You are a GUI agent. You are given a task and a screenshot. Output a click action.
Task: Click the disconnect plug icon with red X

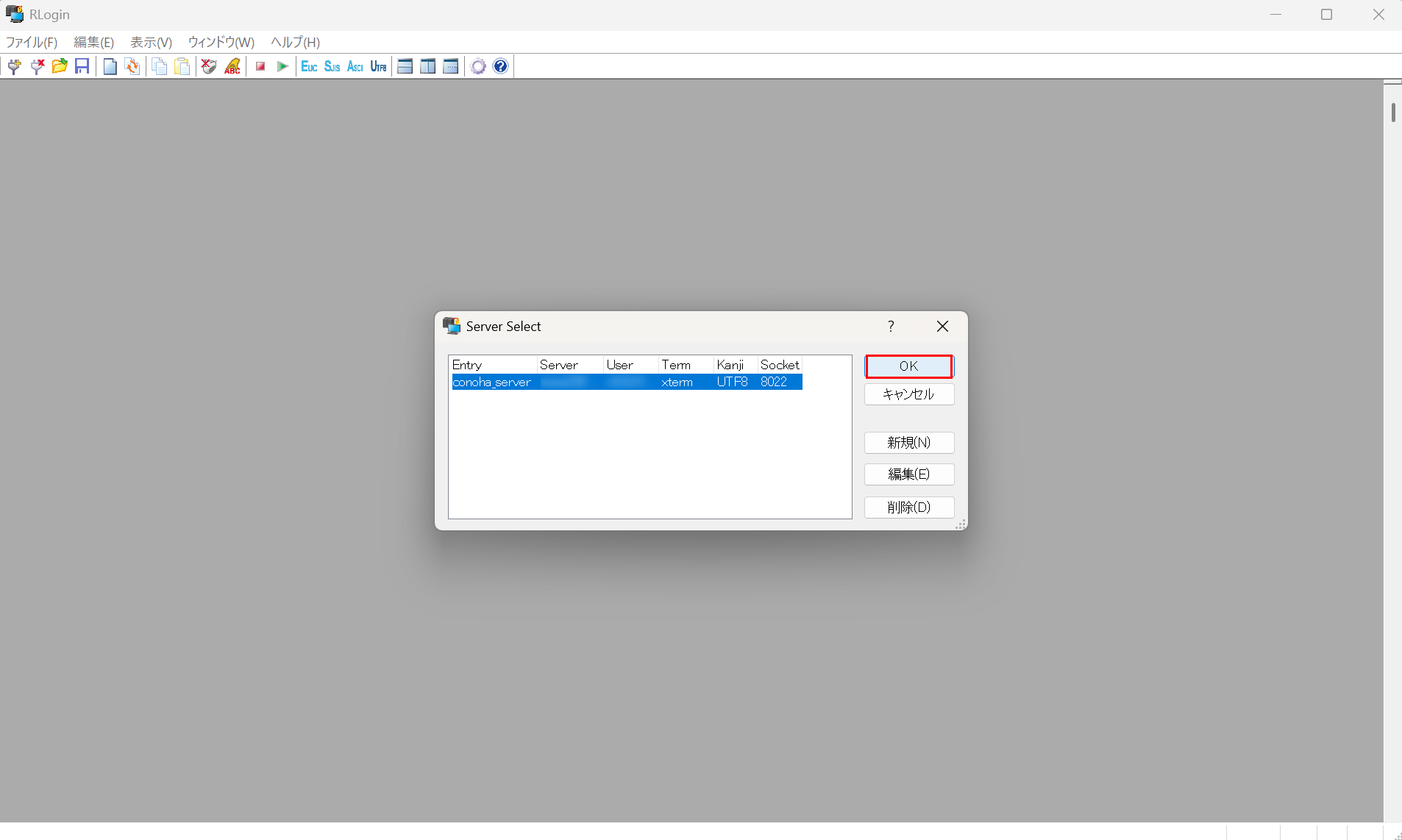coord(37,66)
